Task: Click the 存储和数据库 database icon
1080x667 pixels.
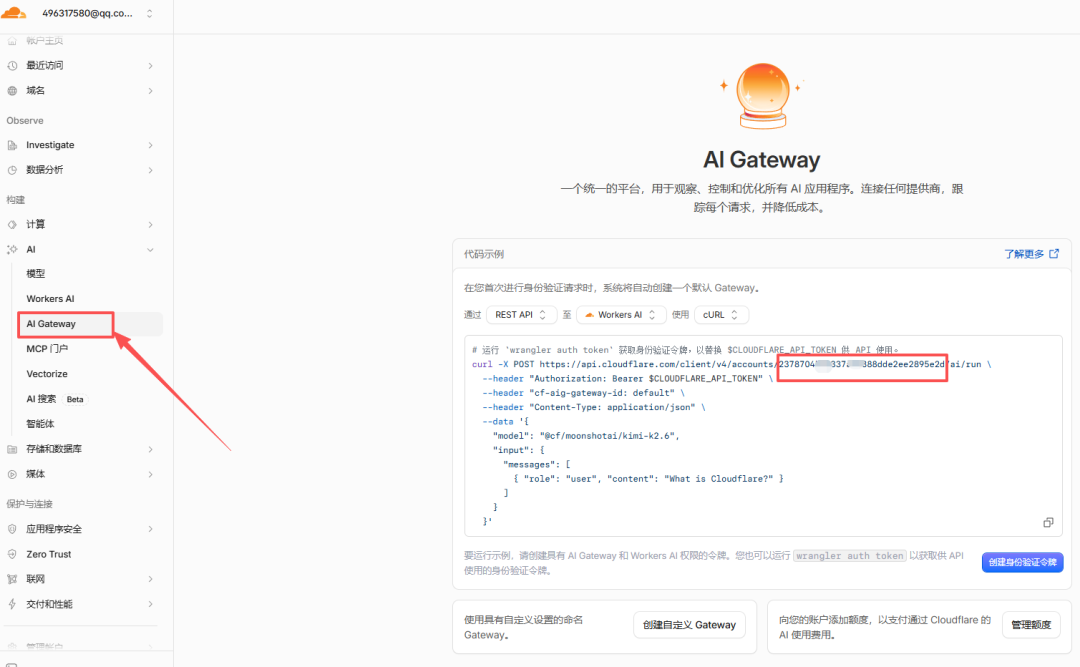Action: pyautogui.click(x=12, y=449)
